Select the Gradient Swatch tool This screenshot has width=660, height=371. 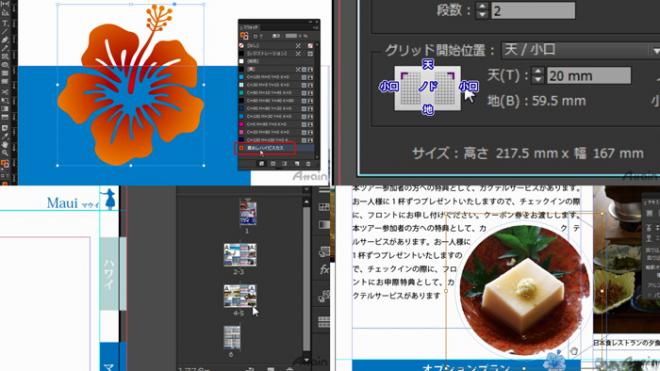click(x=5, y=109)
